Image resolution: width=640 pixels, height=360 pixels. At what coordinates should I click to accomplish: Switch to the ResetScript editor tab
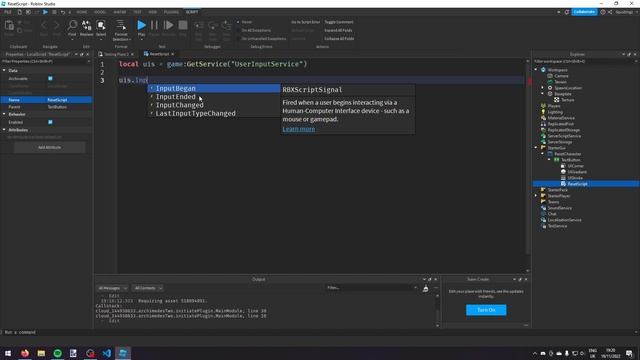[x=159, y=54]
